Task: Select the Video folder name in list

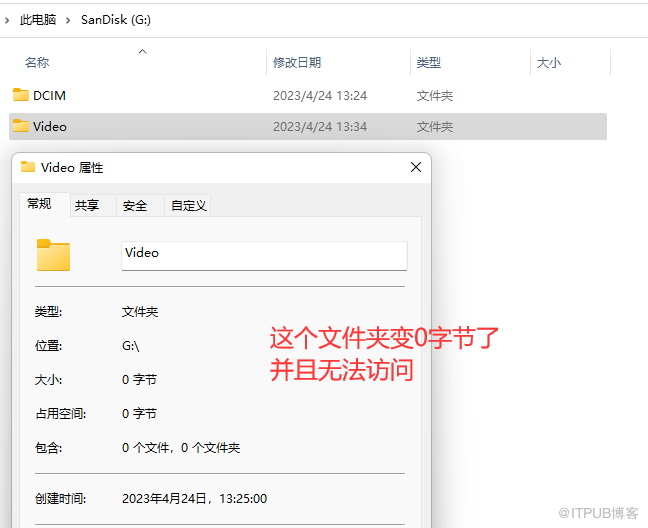Action: click(x=50, y=126)
